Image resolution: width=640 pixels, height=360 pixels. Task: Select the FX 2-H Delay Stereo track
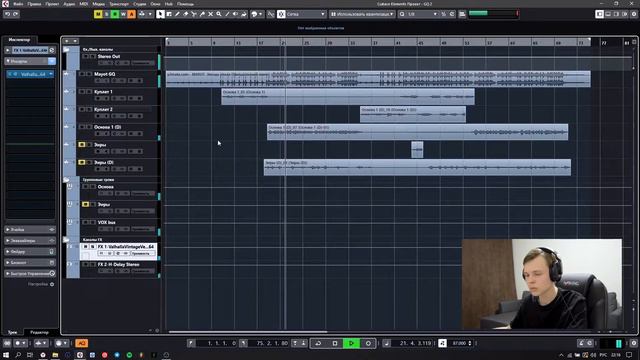point(118,264)
